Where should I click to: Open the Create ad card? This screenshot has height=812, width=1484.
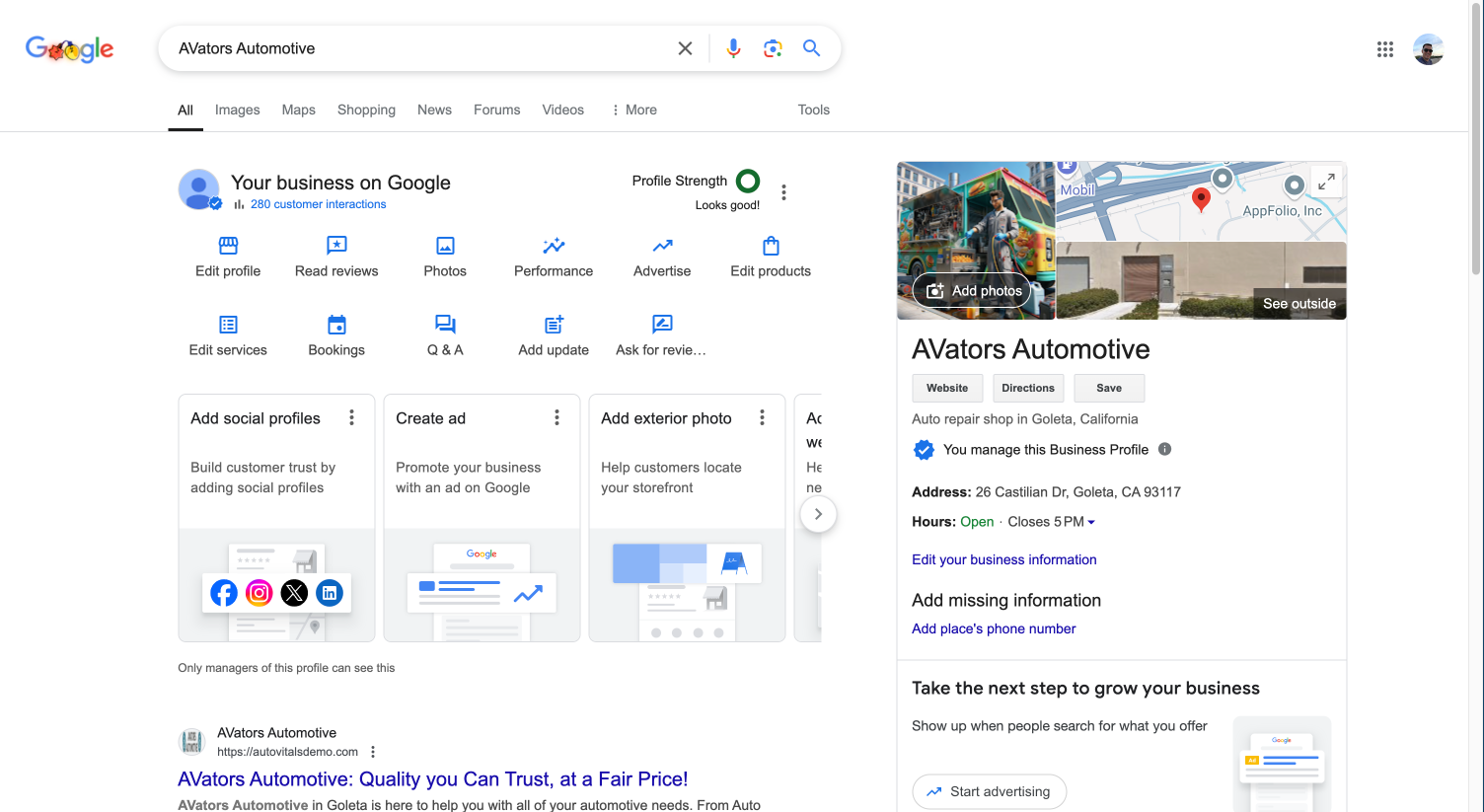point(482,518)
